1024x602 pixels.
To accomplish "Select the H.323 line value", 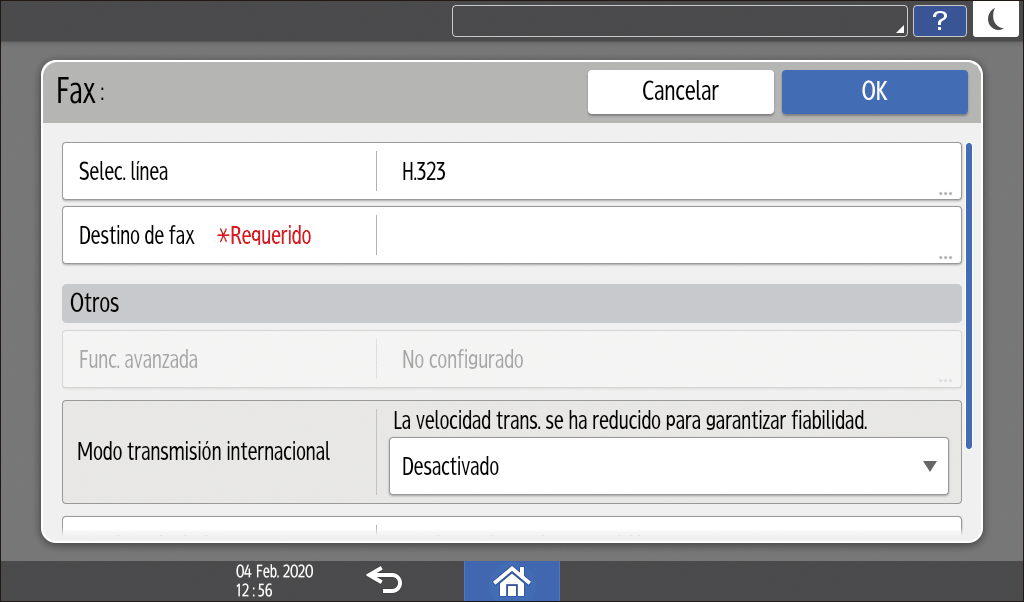I will 424,172.
